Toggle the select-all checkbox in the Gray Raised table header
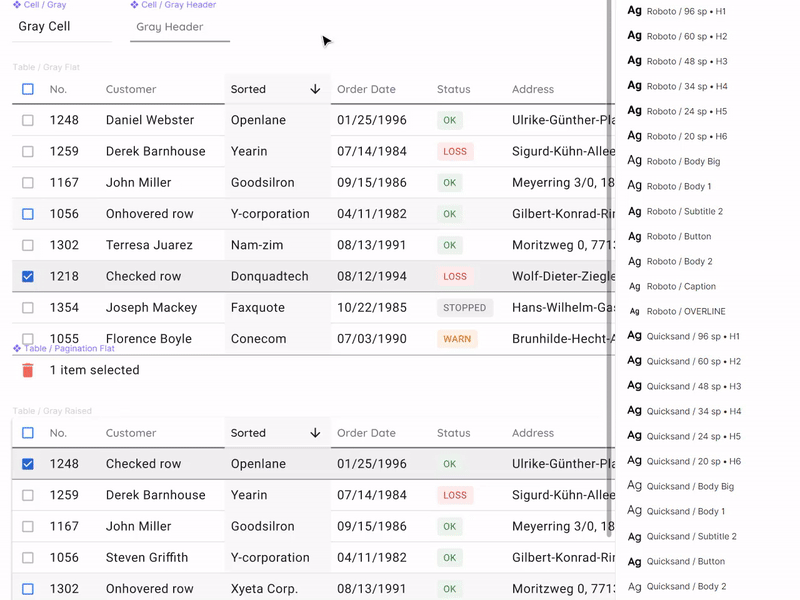The image size is (800, 600). click(28, 433)
